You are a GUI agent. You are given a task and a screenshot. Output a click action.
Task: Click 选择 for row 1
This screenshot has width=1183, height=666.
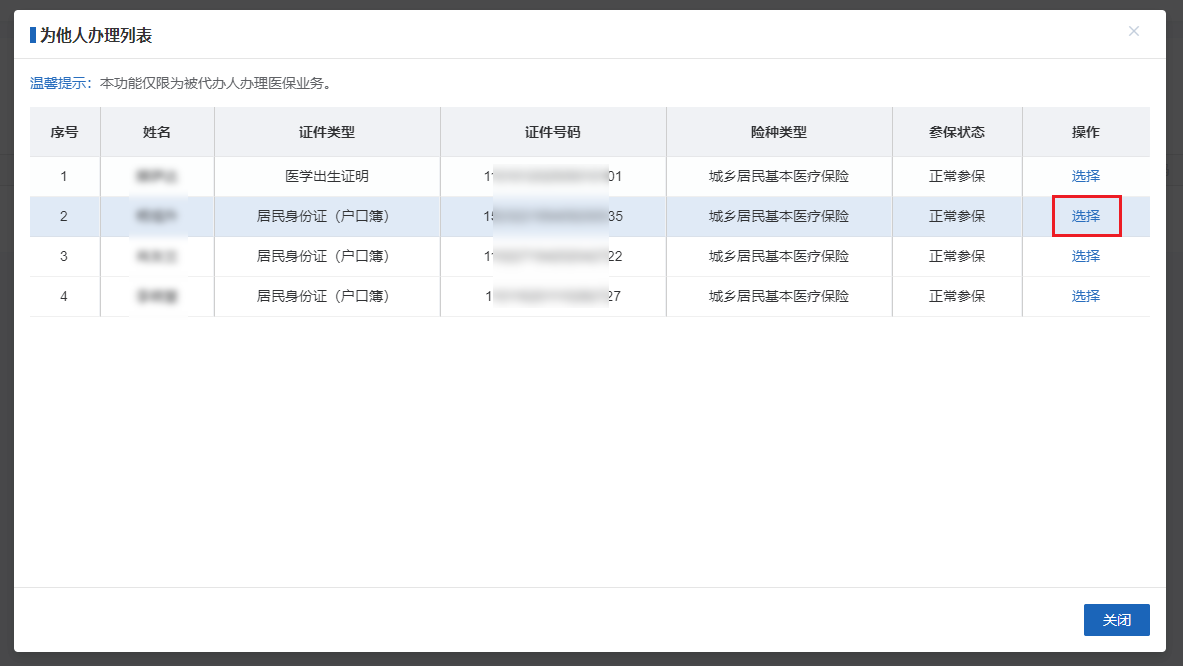[x=1085, y=176]
